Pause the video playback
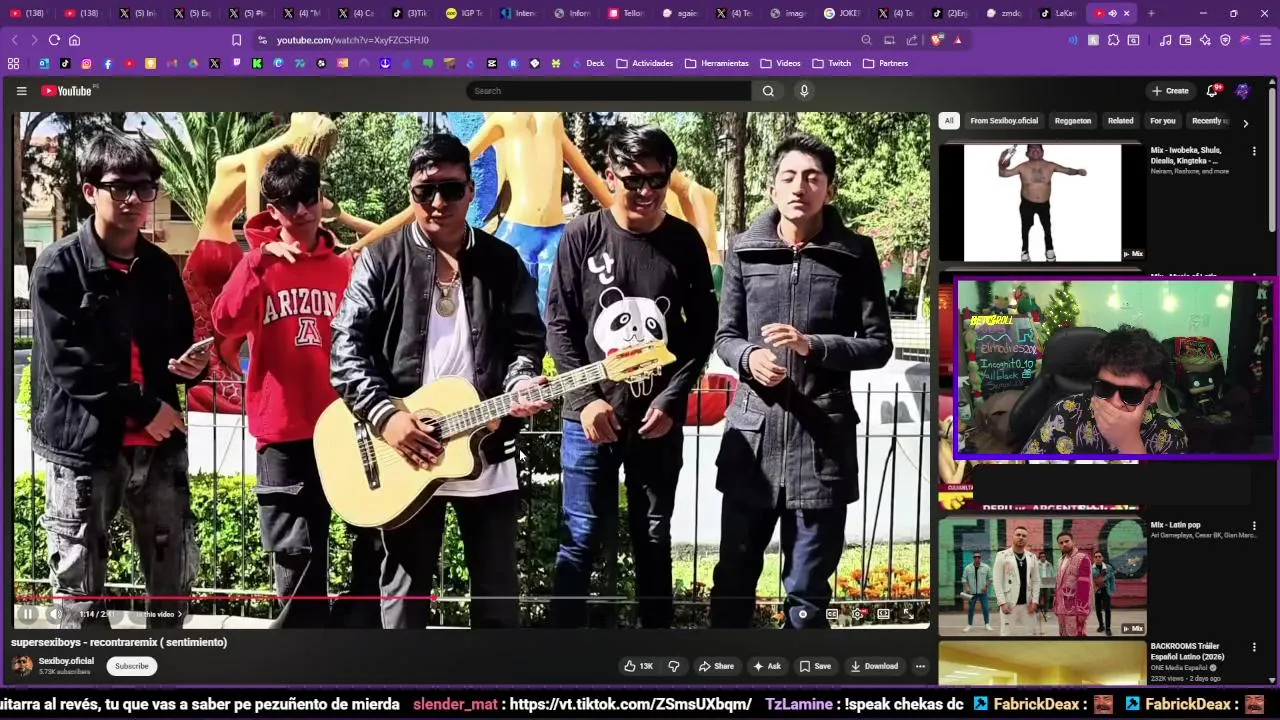Image resolution: width=1280 pixels, height=720 pixels. pyautogui.click(x=28, y=614)
